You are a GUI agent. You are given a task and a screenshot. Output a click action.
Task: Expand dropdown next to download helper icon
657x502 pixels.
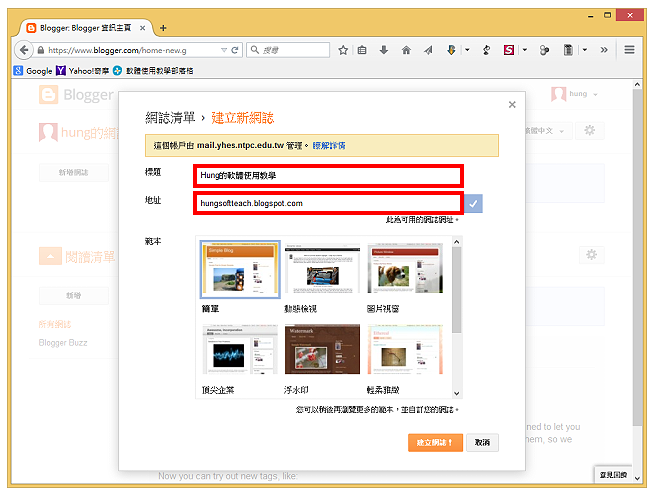pyautogui.click(x=467, y=50)
